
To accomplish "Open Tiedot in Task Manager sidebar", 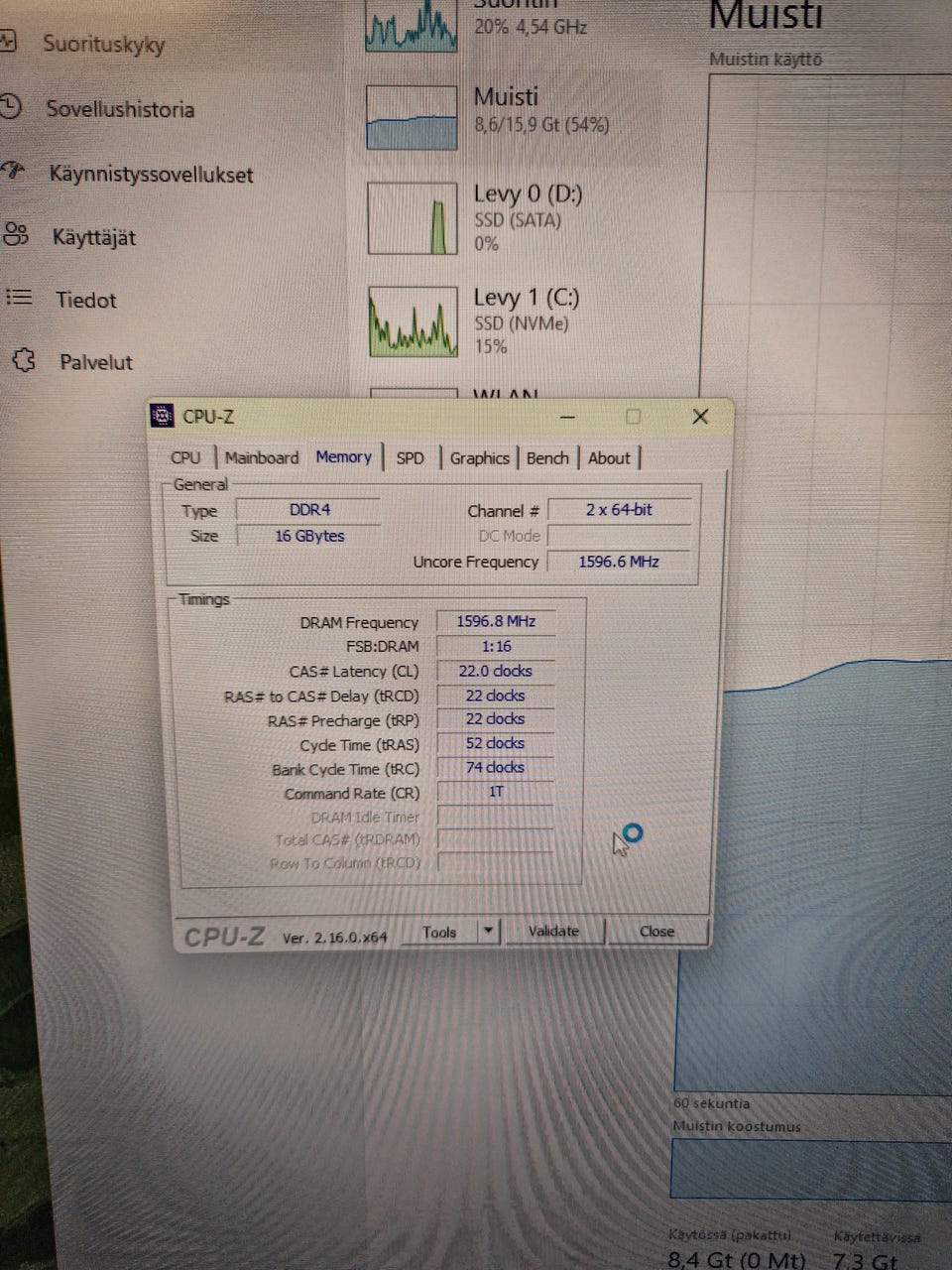I will 85,300.
